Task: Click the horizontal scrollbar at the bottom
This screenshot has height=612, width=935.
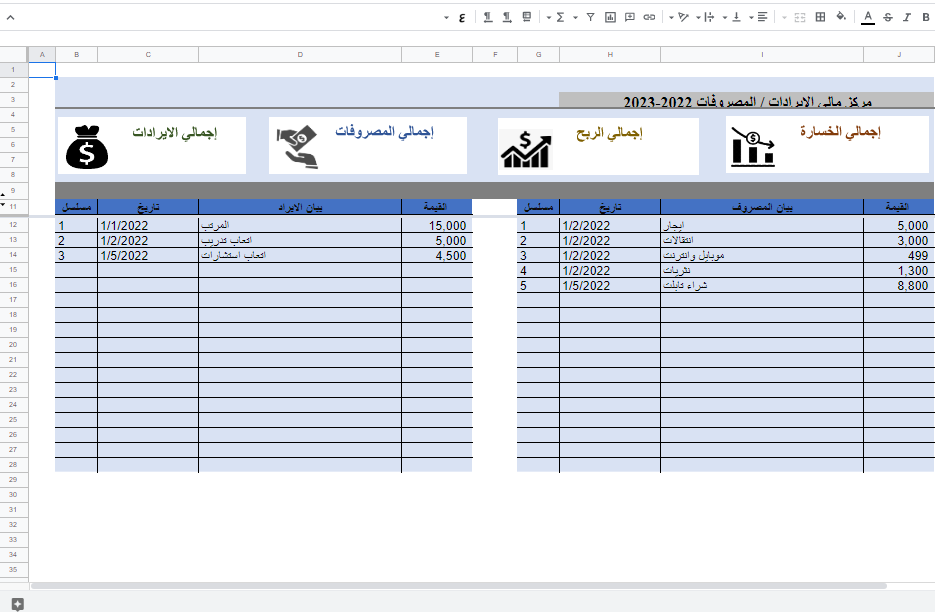Action: pos(480,585)
